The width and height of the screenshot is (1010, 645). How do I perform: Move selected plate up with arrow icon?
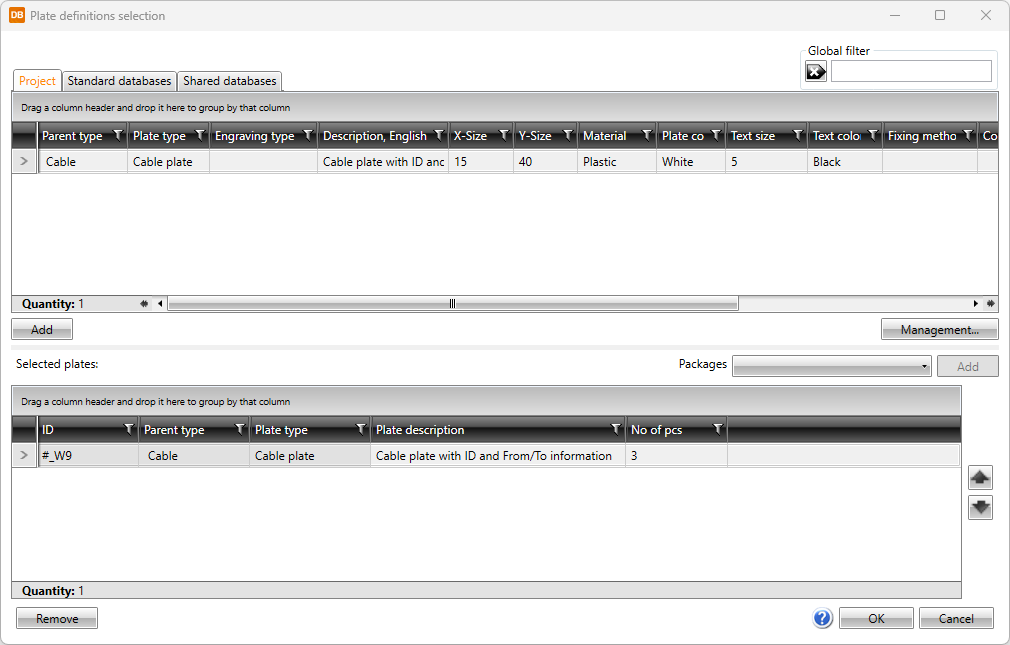[x=980, y=478]
